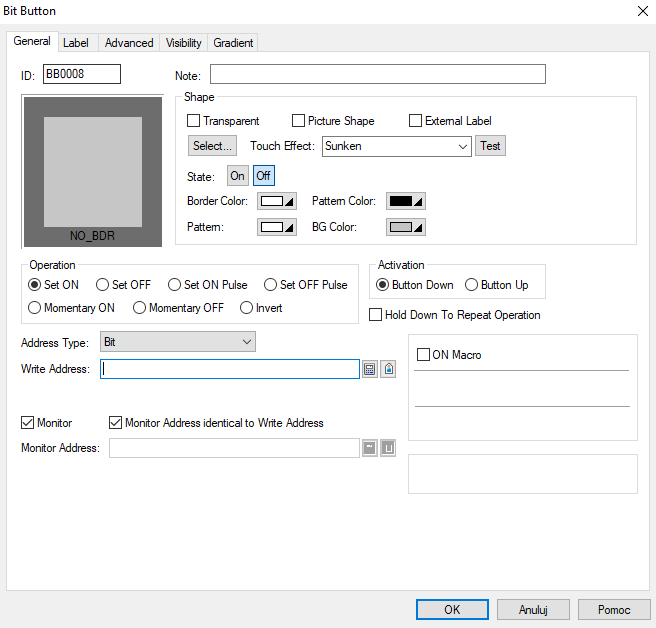Image resolution: width=656 pixels, height=628 pixels.
Task: Switch to the Label tab
Action: tap(76, 43)
